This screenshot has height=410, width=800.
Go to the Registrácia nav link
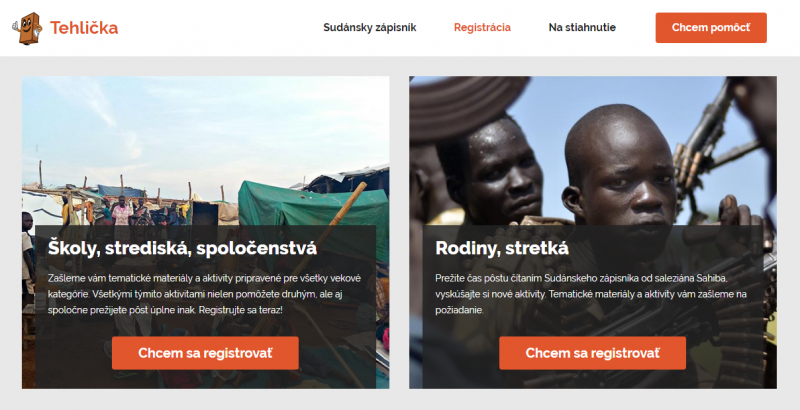coord(482,28)
